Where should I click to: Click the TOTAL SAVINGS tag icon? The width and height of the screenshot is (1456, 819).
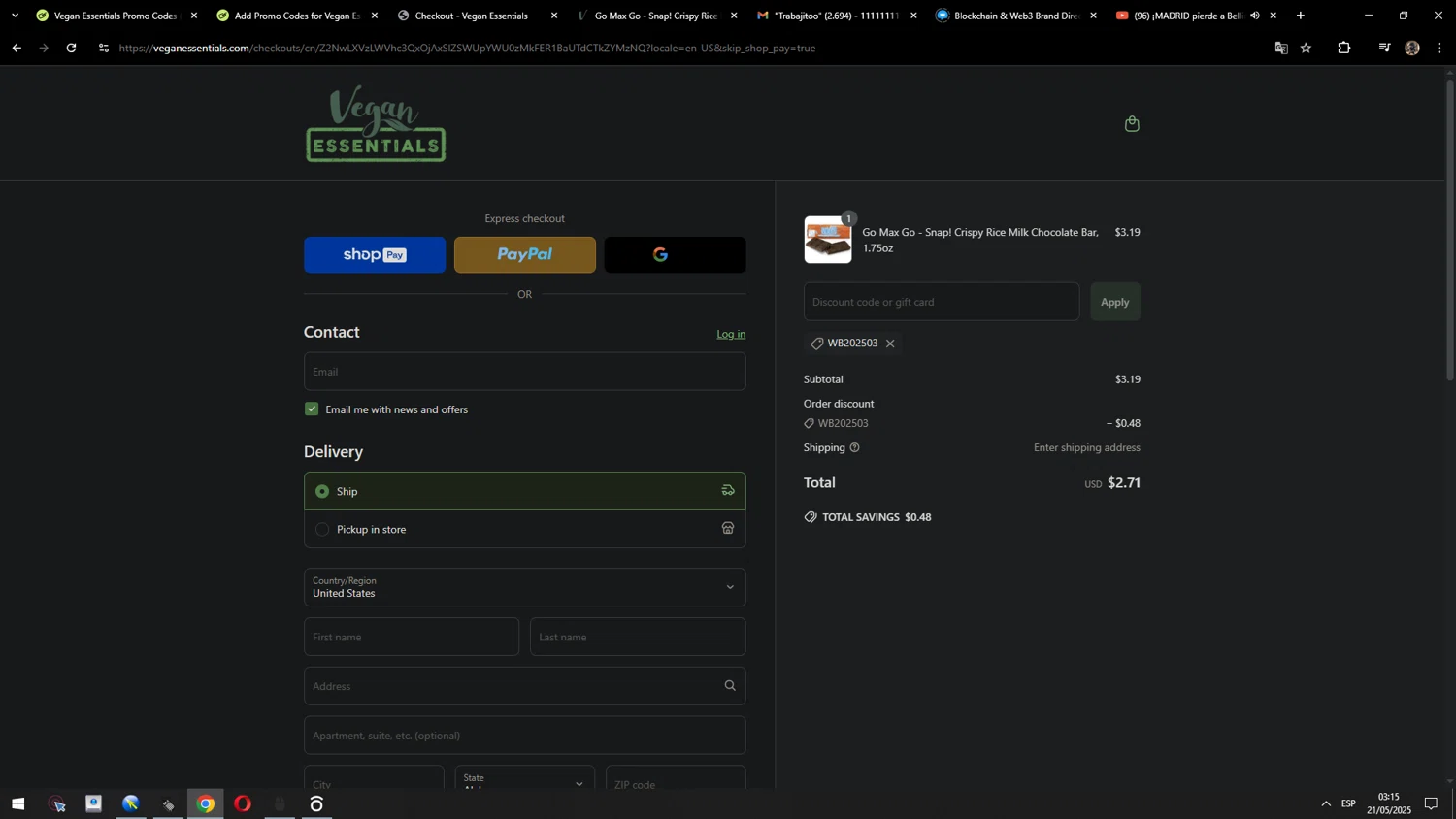pos(811,517)
